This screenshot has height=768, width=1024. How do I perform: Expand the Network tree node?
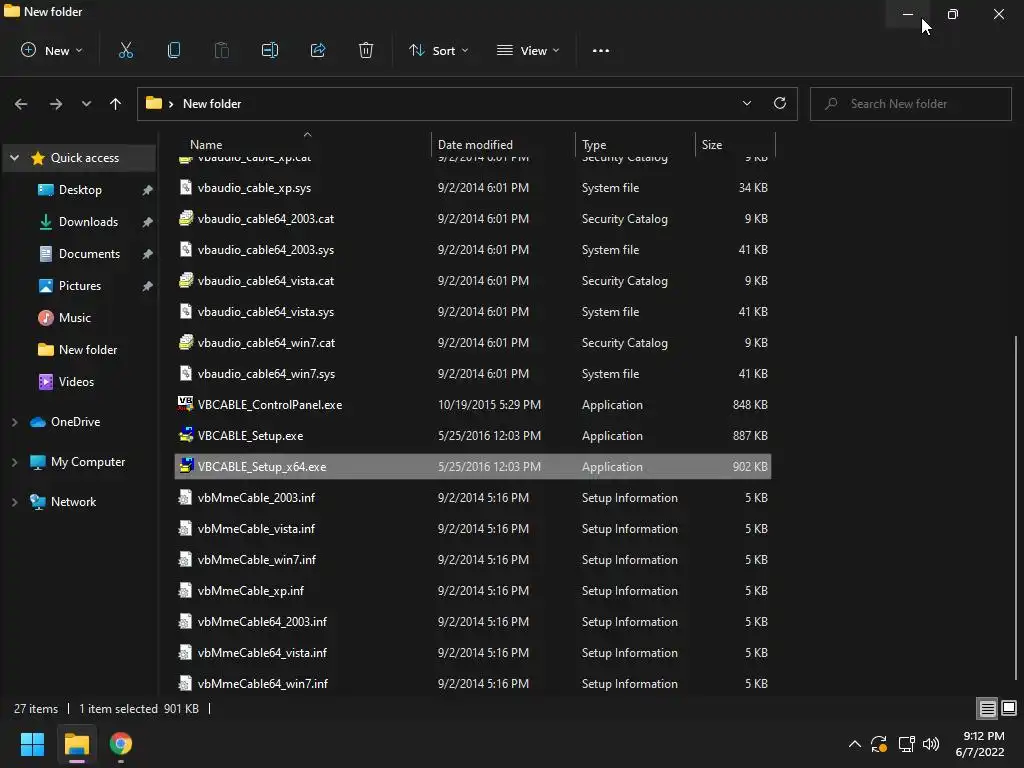(x=14, y=502)
